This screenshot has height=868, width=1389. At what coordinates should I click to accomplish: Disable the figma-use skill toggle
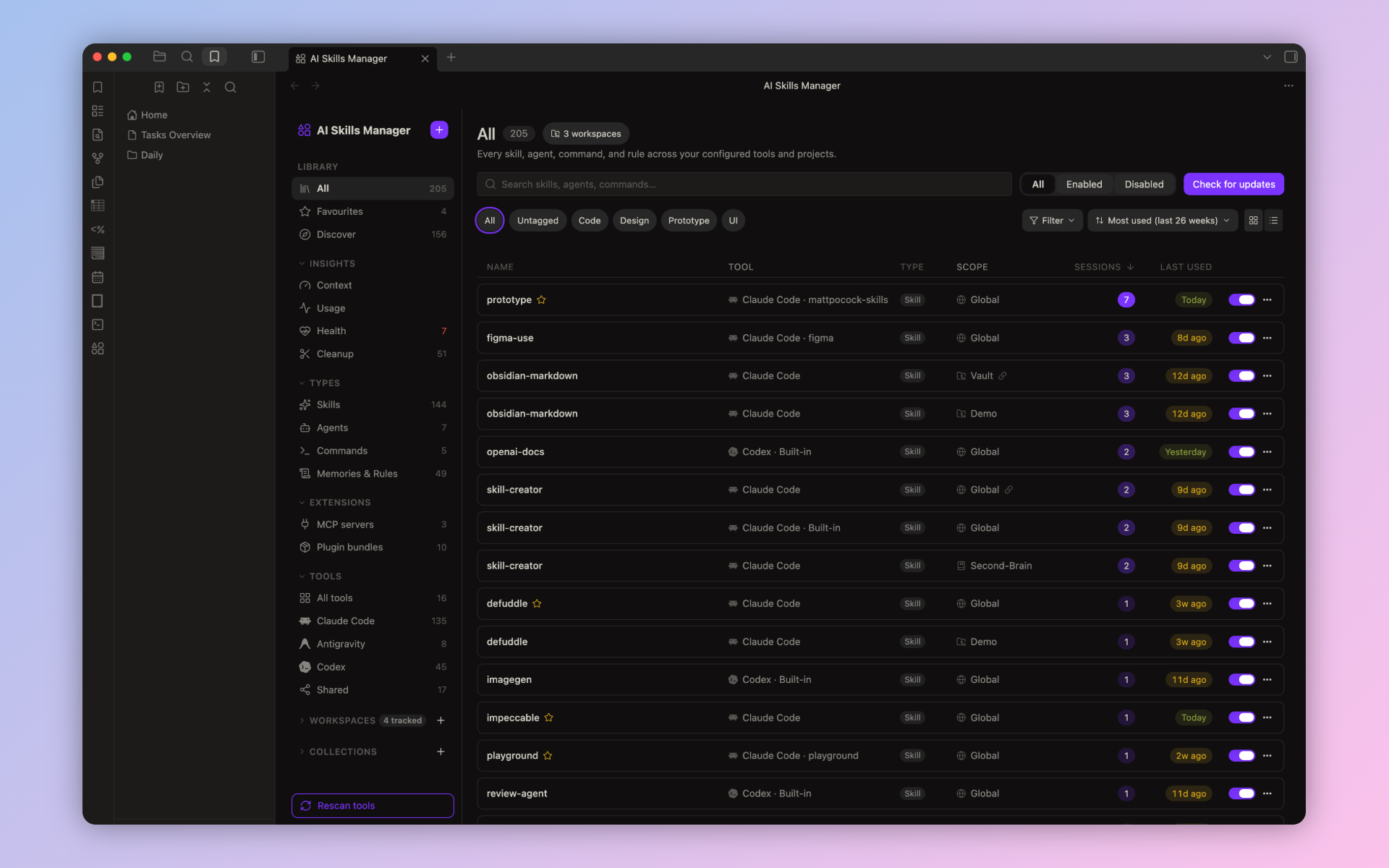point(1241,338)
